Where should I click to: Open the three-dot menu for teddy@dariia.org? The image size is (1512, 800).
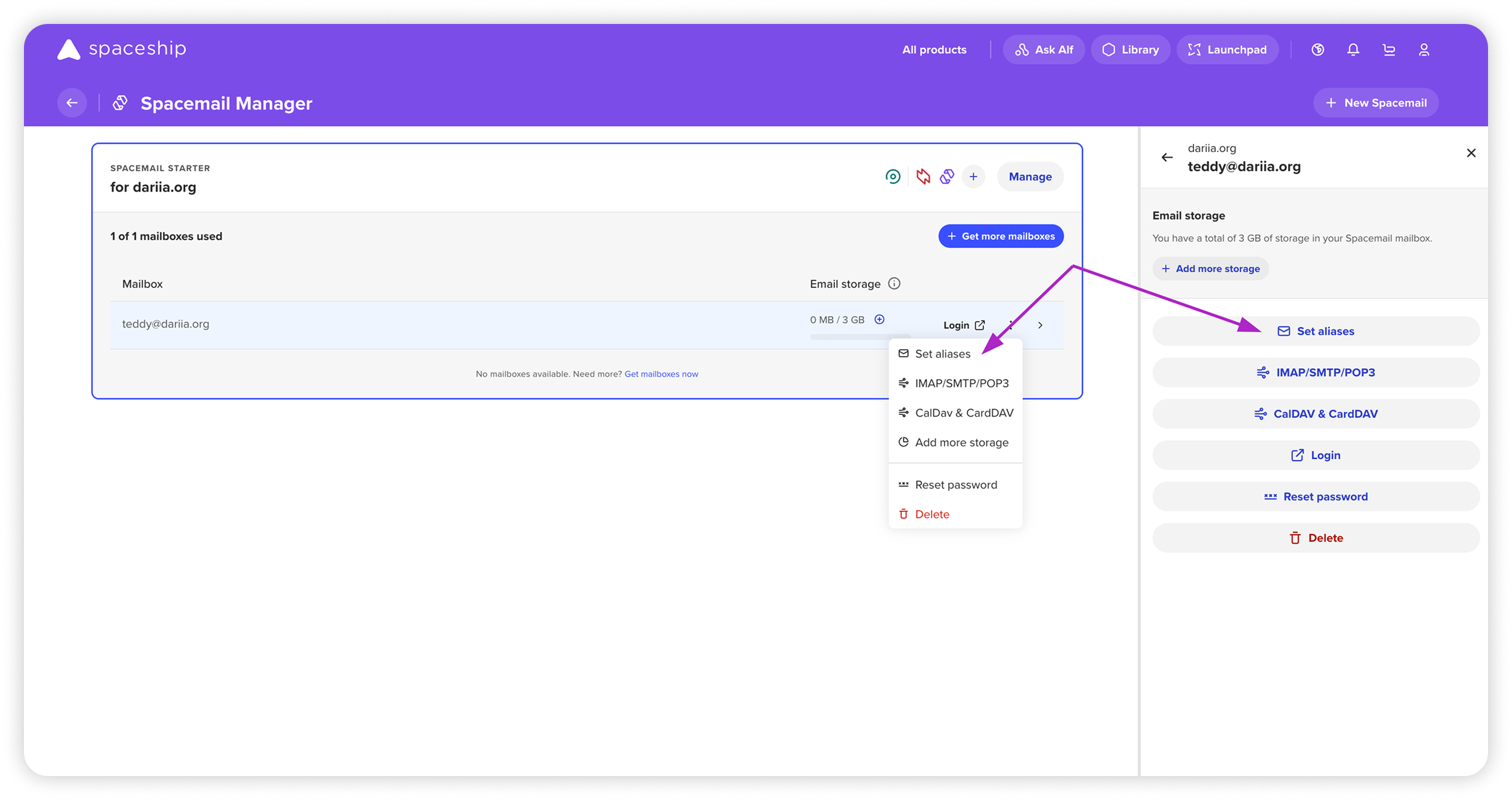point(1011,325)
